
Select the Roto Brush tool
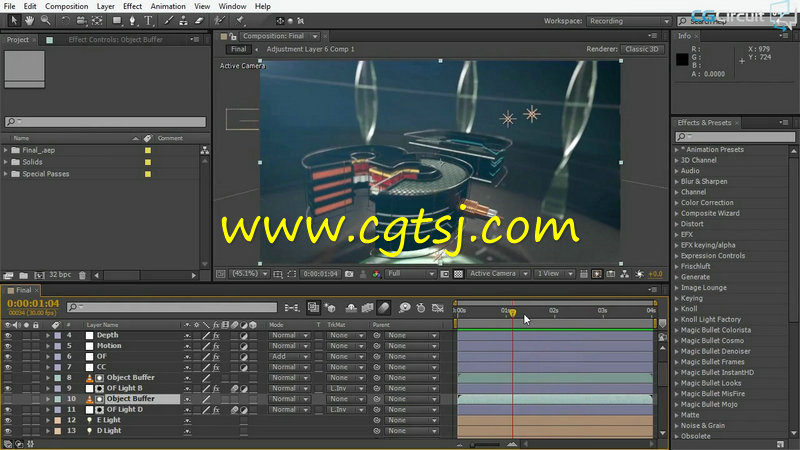(x=220, y=21)
